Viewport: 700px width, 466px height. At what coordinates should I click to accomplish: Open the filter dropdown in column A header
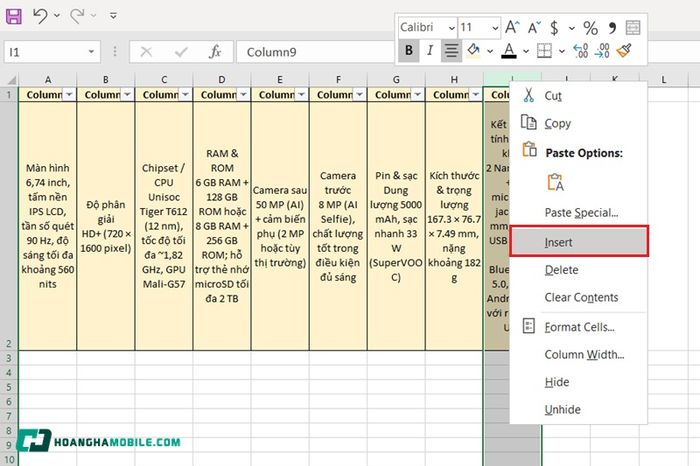click(69, 95)
